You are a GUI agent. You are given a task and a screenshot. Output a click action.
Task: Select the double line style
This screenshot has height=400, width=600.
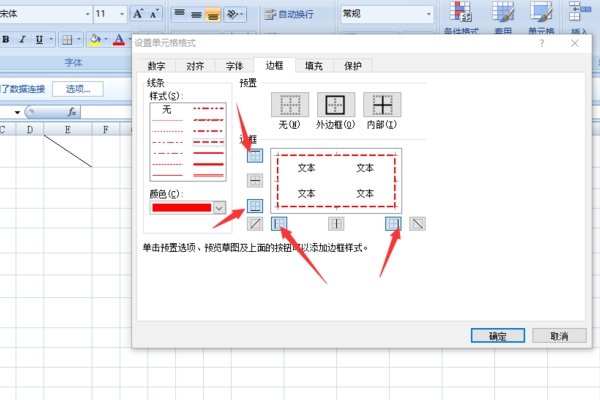[208, 176]
